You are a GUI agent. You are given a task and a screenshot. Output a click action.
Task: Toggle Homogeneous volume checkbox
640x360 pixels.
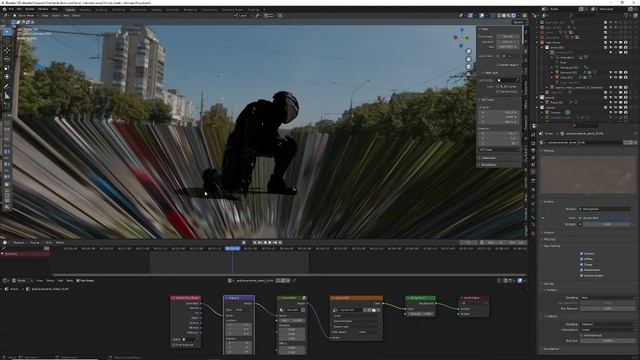pos(582,335)
